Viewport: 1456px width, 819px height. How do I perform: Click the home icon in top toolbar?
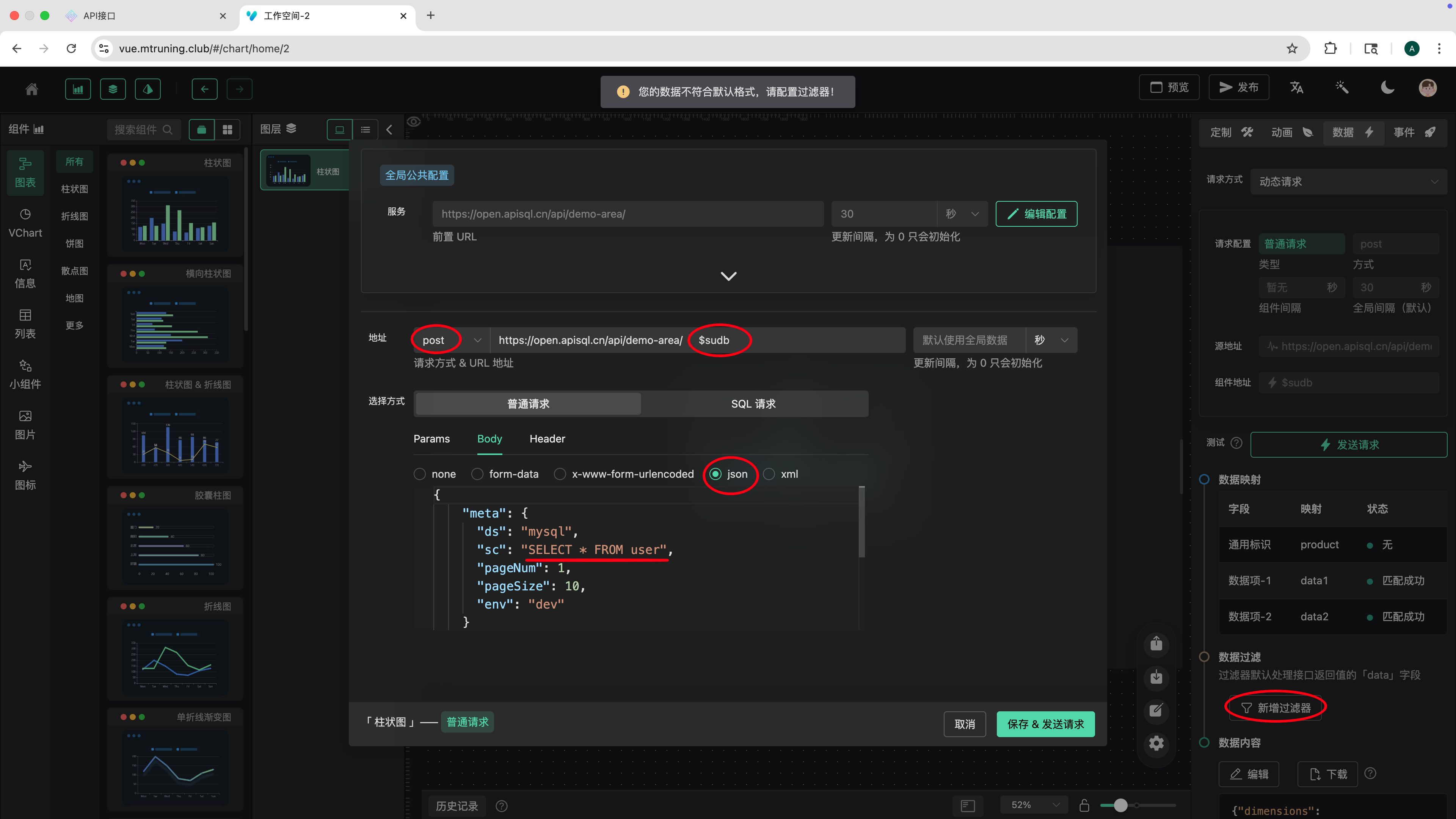click(31, 89)
